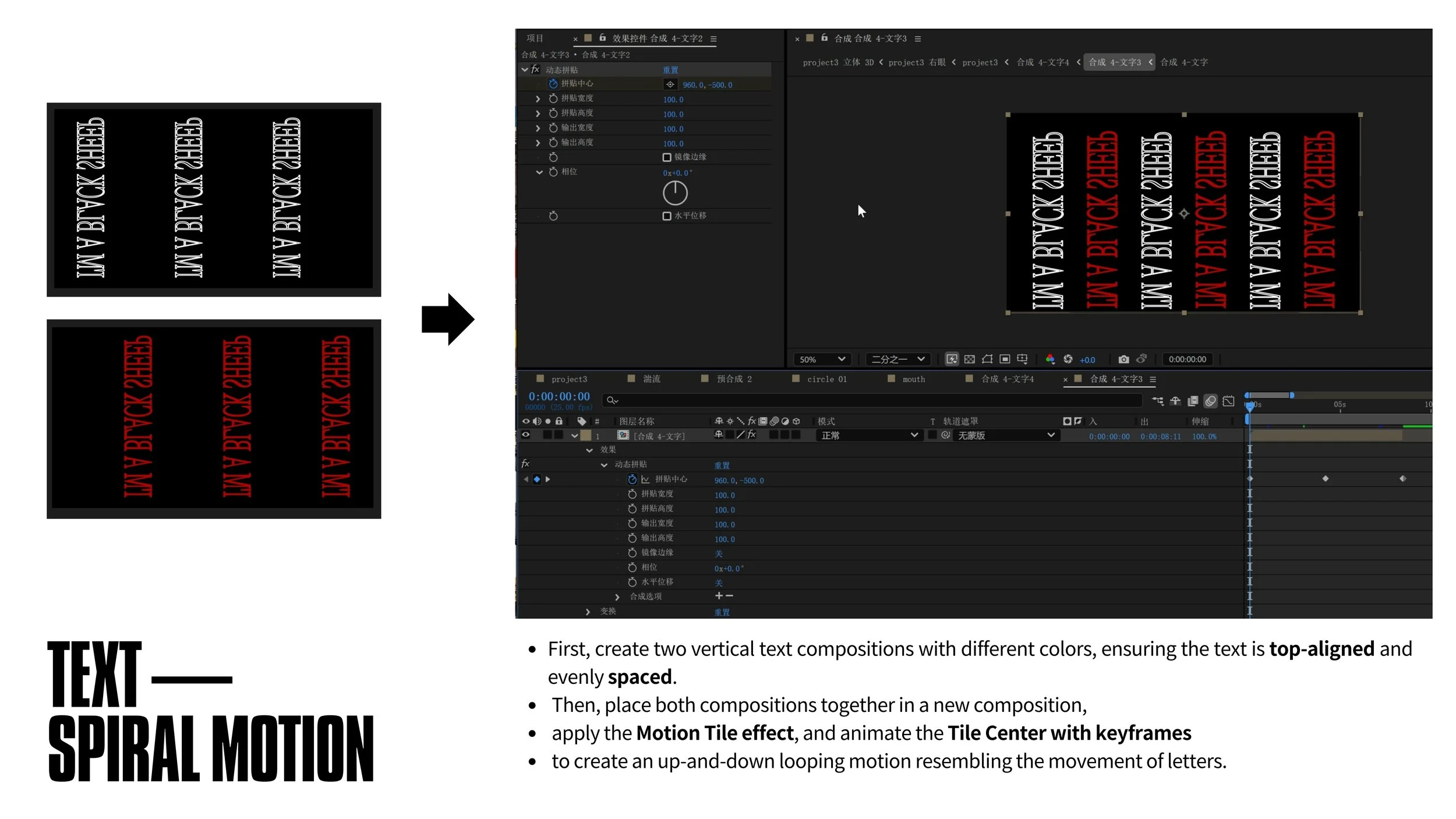Click the 合成 4-文字4 breadcrumb in viewer
Image resolution: width=1456 pixels, height=819 pixels.
[1042, 62]
